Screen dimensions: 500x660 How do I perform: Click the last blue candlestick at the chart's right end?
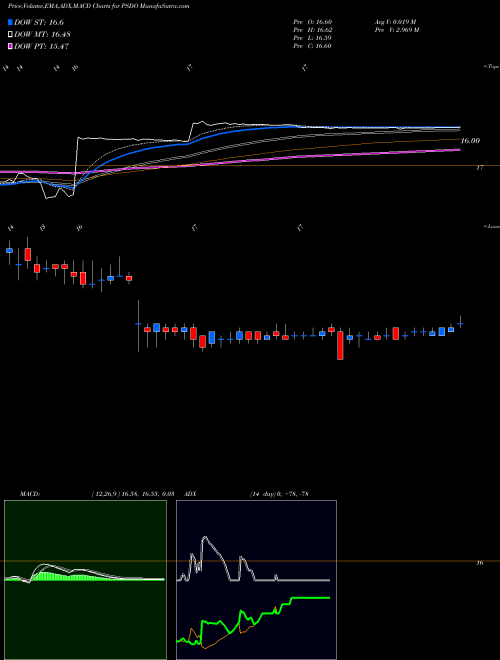(x=460, y=324)
